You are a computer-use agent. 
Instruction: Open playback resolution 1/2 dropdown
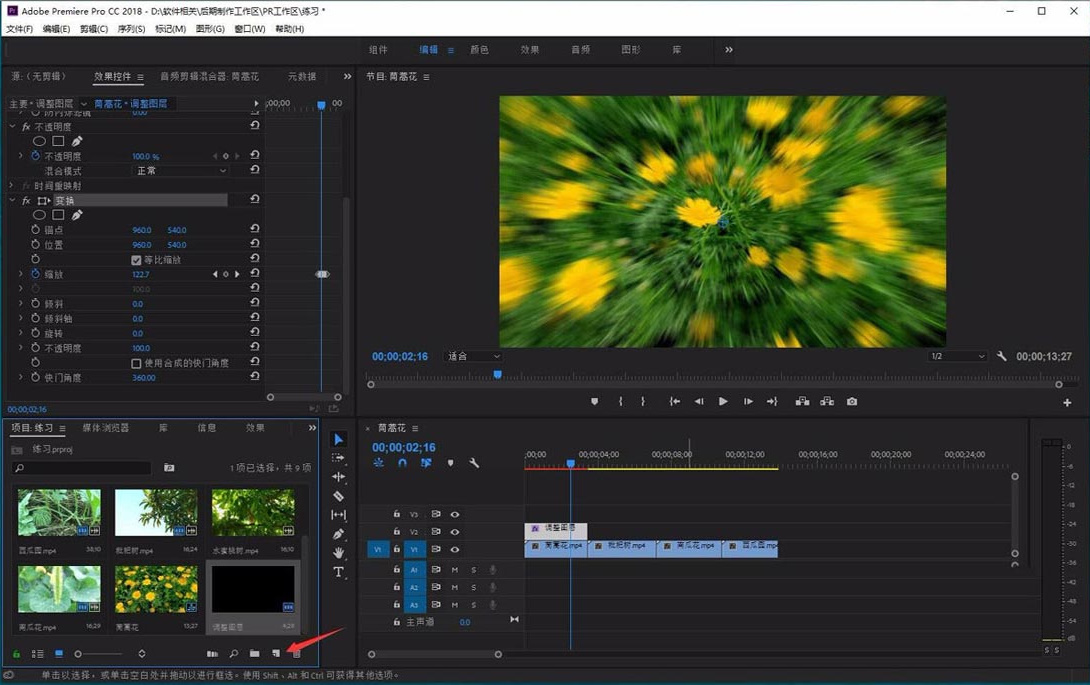[x=957, y=356]
